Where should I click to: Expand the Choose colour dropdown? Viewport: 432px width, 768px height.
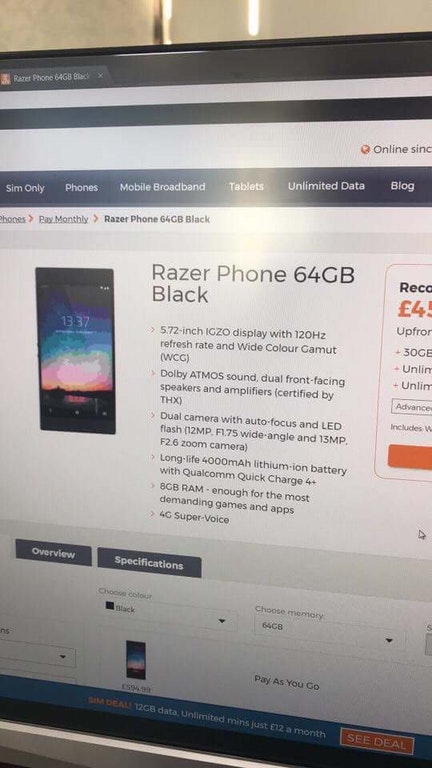pyautogui.click(x=169, y=615)
